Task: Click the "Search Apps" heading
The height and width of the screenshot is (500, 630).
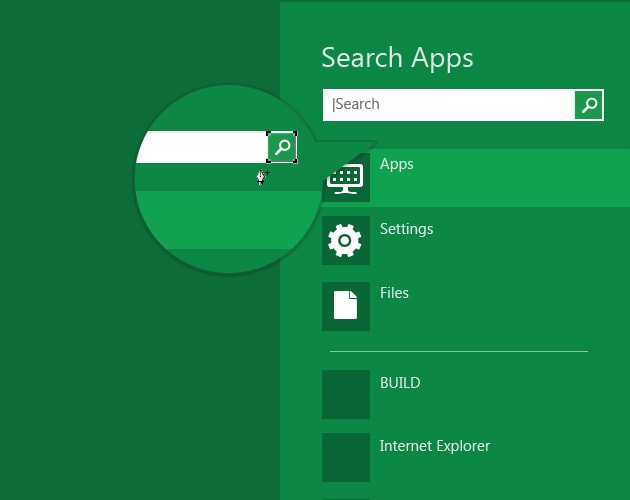Action: tap(397, 58)
